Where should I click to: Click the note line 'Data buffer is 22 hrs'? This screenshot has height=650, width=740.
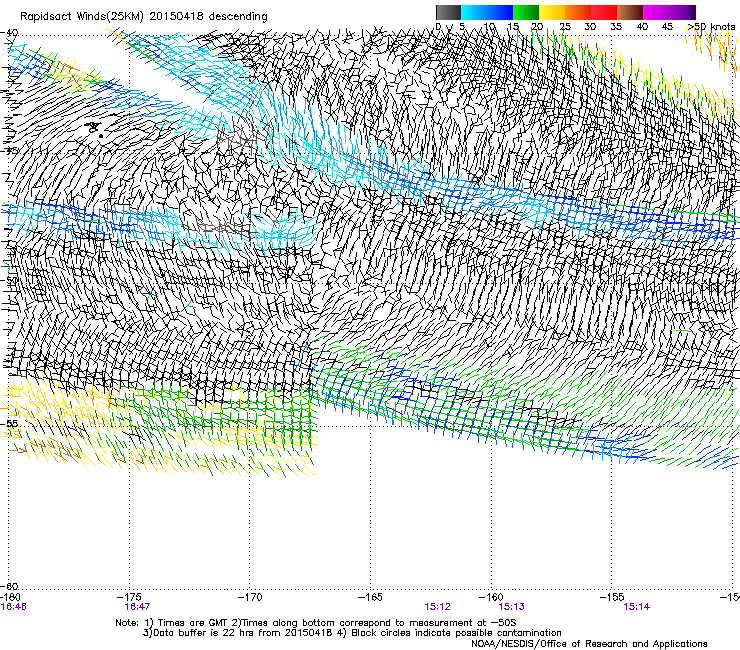(204, 633)
